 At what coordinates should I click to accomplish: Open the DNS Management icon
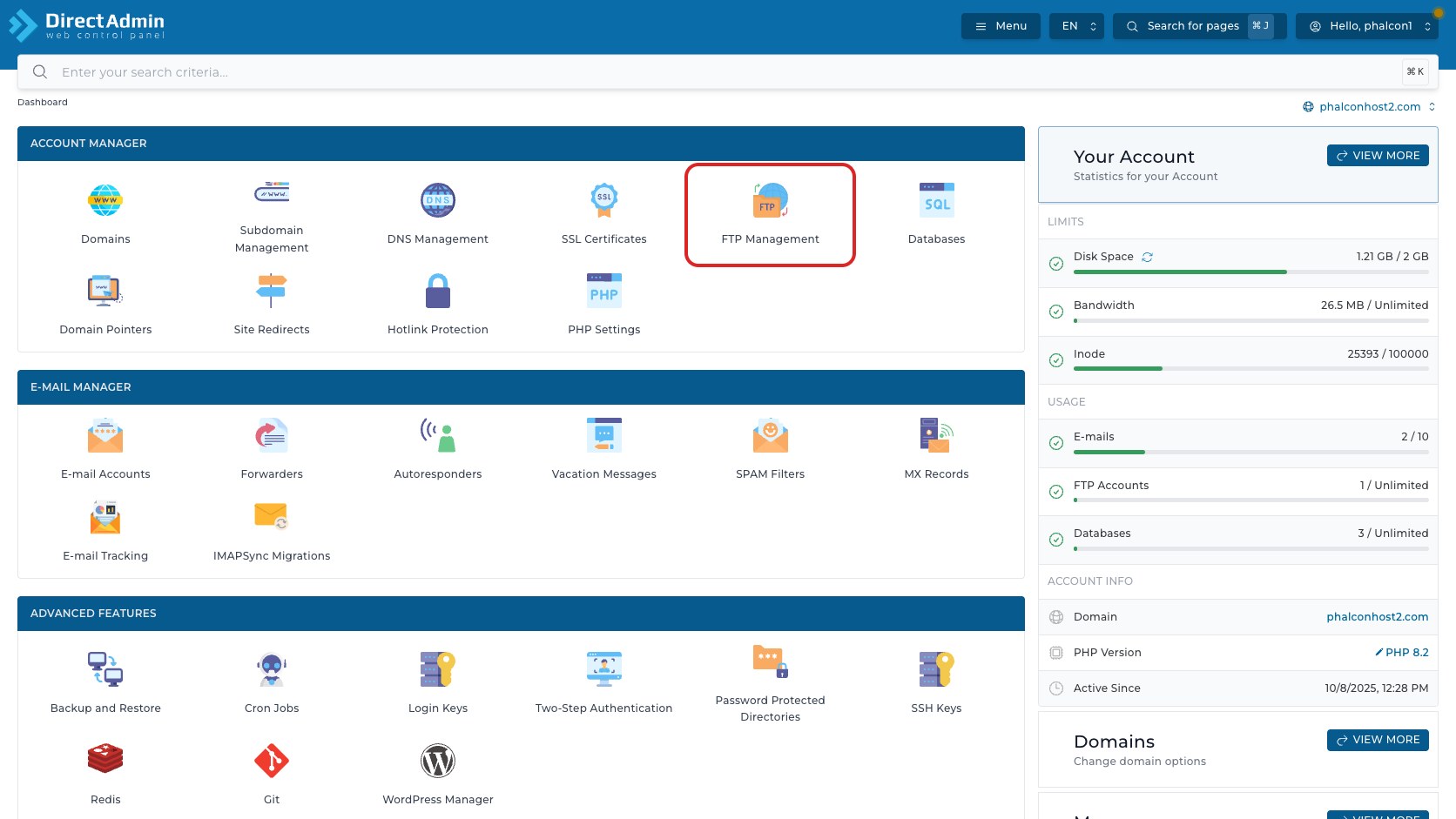tap(438, 201)
